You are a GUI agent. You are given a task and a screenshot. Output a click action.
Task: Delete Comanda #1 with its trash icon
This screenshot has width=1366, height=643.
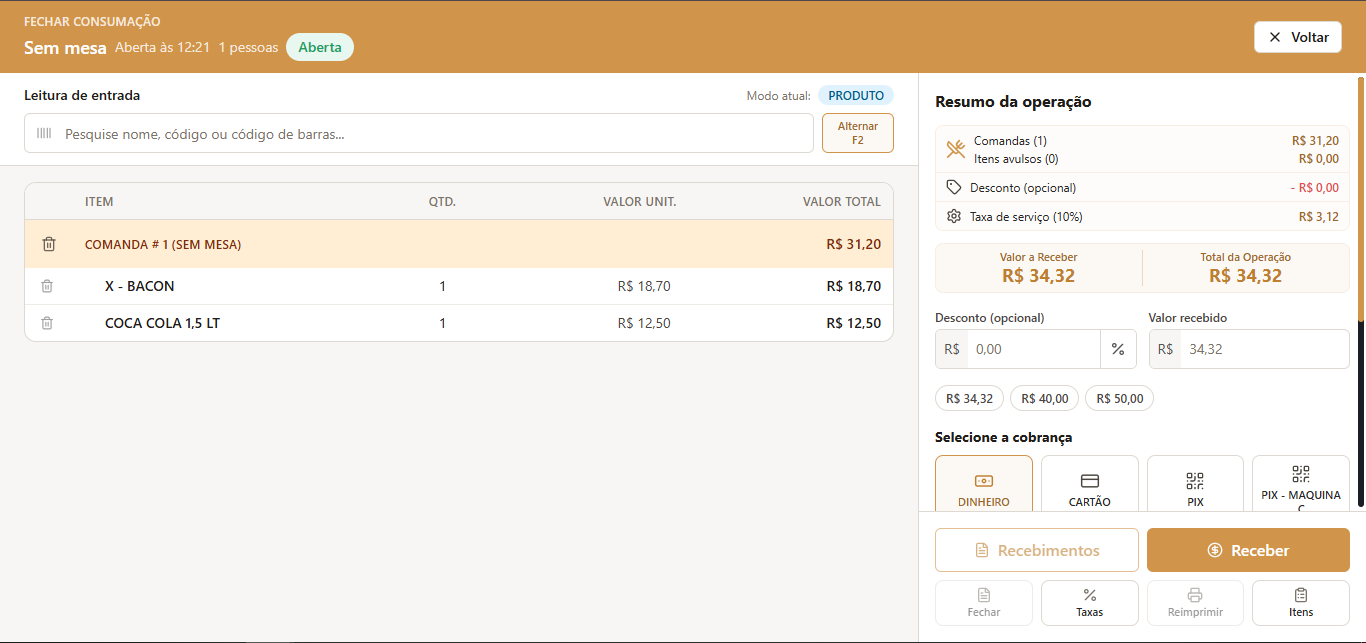tap(48, 244)
